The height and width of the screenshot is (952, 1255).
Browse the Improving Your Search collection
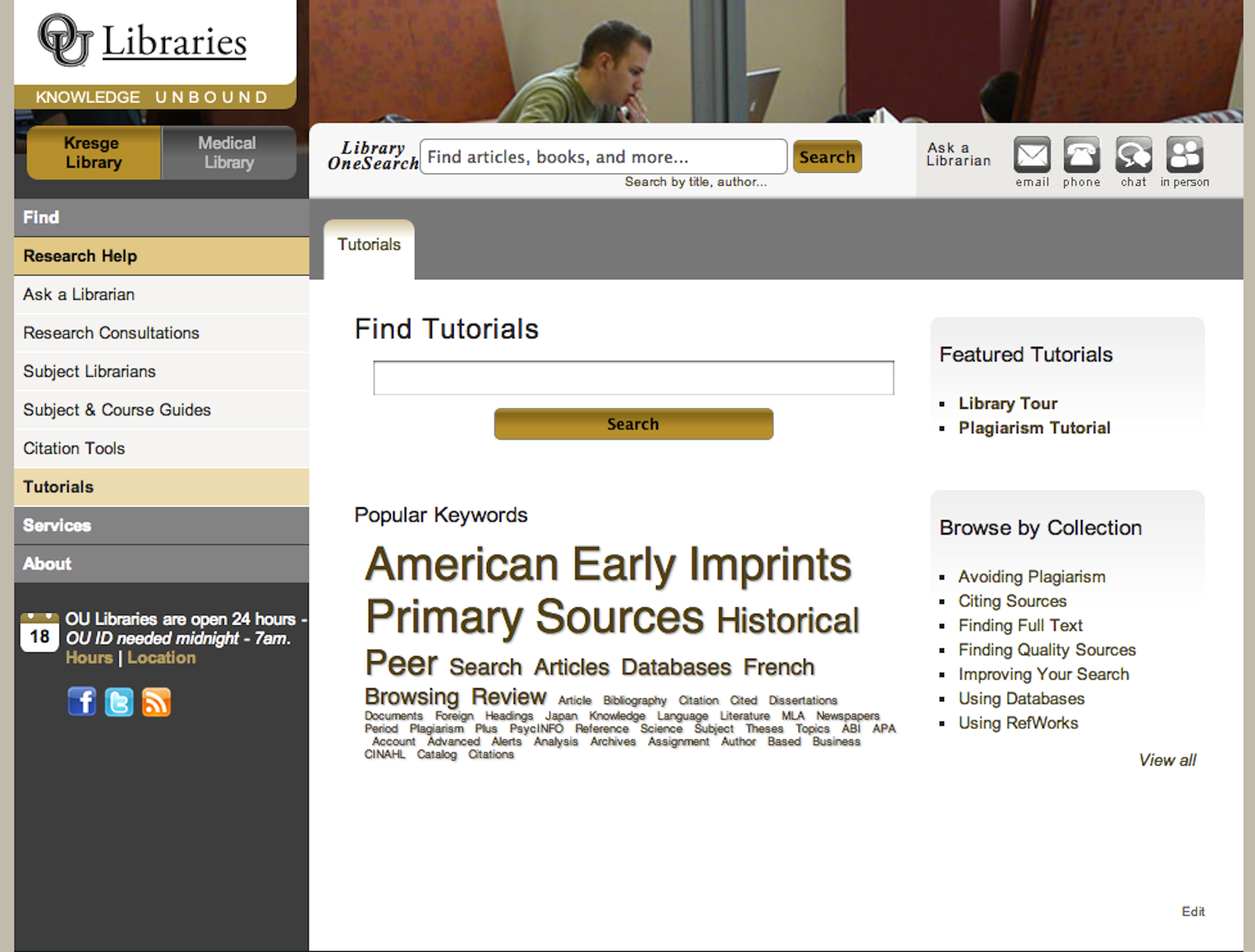[1043, 674]
